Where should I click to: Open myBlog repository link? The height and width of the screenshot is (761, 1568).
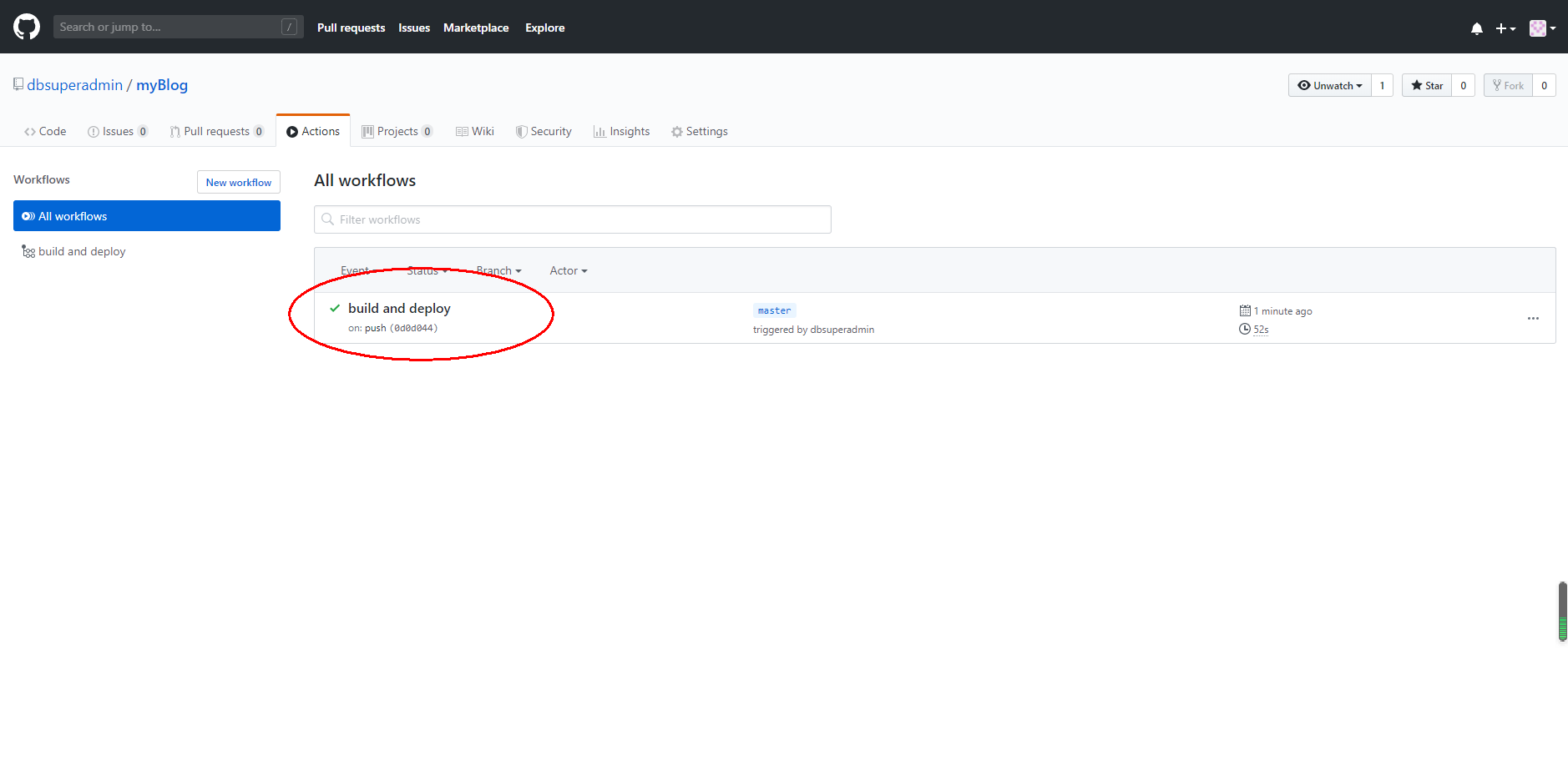click(162, 85)
